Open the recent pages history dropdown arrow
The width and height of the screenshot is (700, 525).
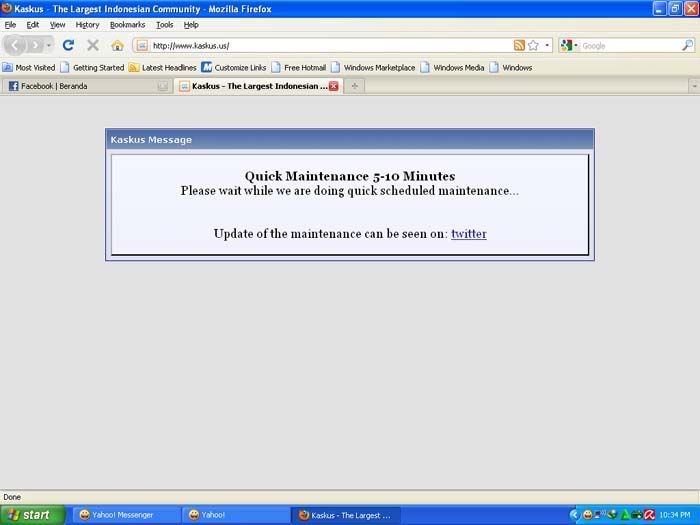(x=49, y=45)
